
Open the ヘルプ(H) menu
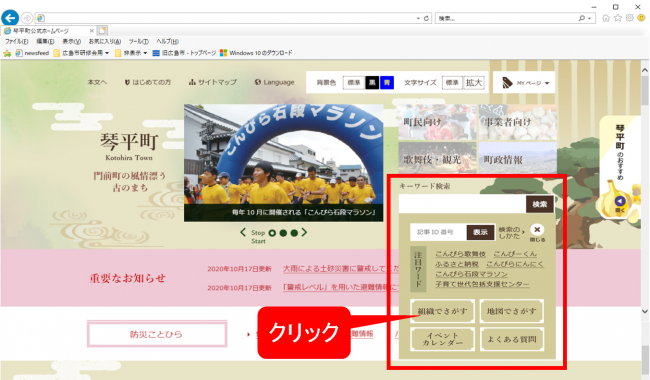pos(167,41)
